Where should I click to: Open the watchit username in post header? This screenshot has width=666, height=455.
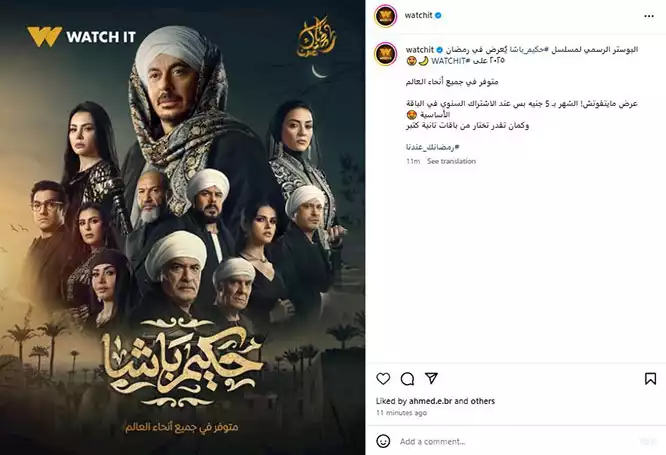click(418, 15)
